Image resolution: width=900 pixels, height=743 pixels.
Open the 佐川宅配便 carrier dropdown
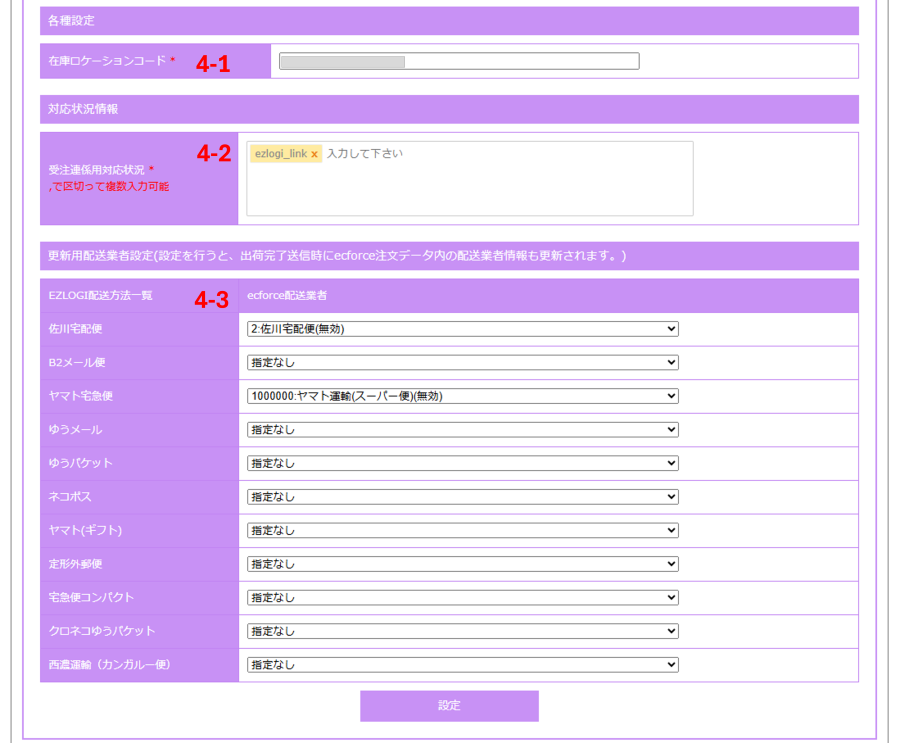coord(462,329)
